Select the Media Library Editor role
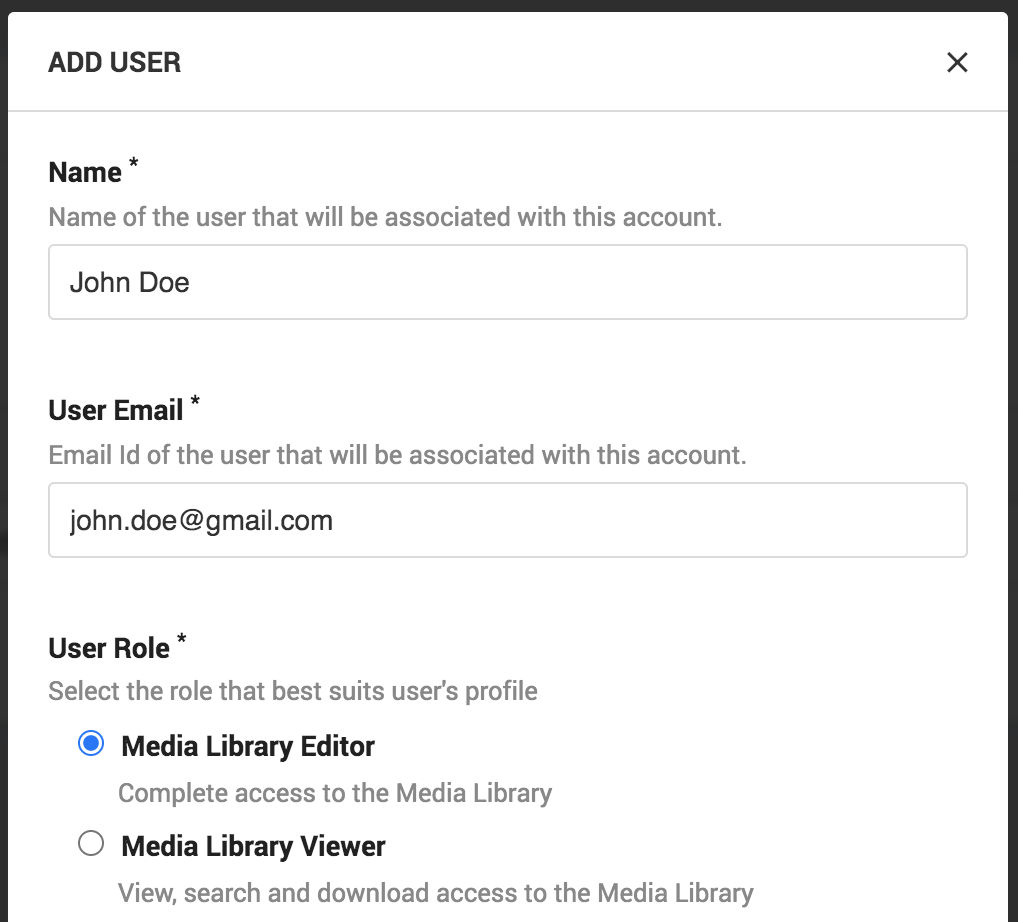The image size is (1018, 922). tap(91, 743)
